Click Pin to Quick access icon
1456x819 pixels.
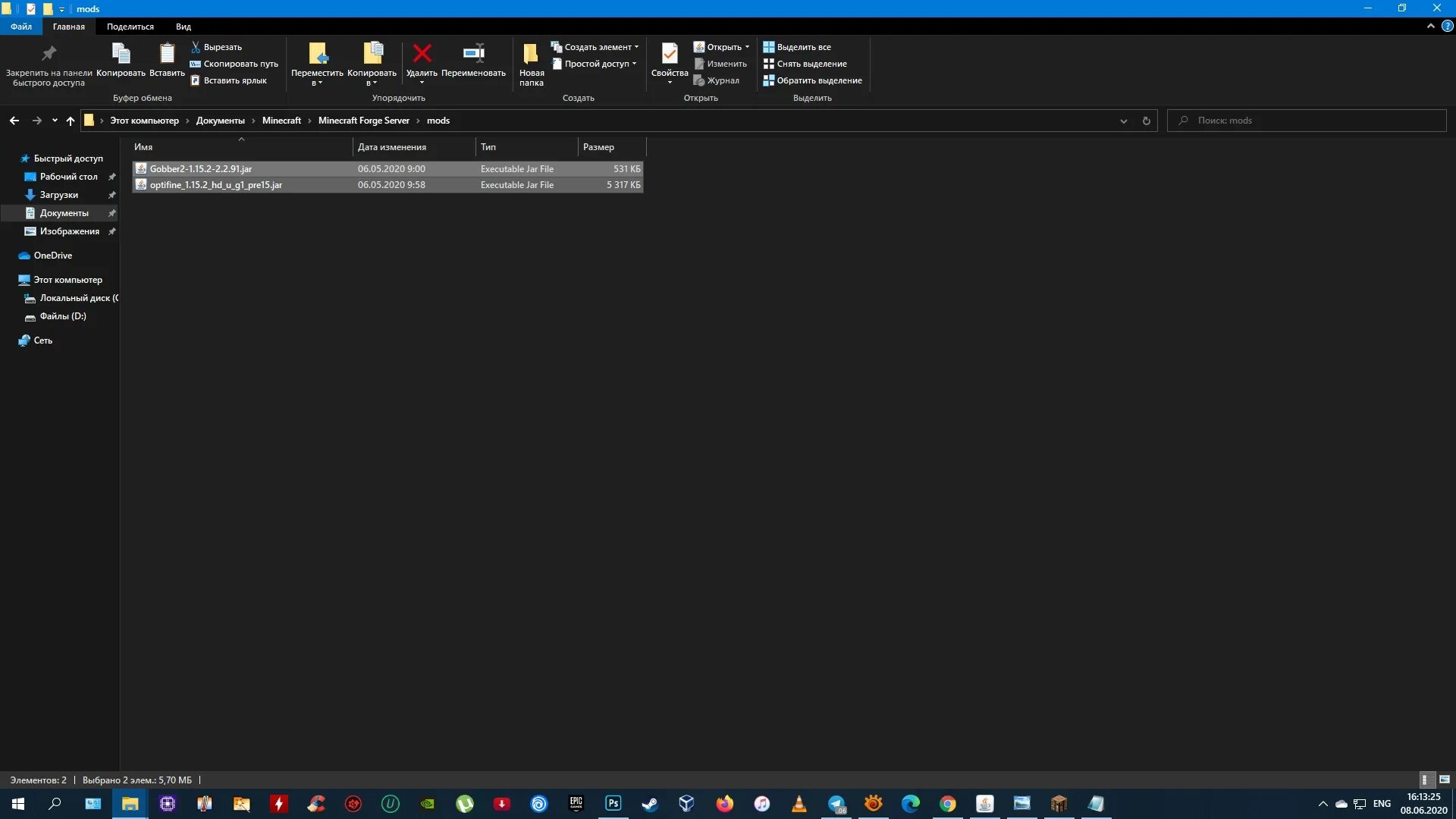[49, 55]
